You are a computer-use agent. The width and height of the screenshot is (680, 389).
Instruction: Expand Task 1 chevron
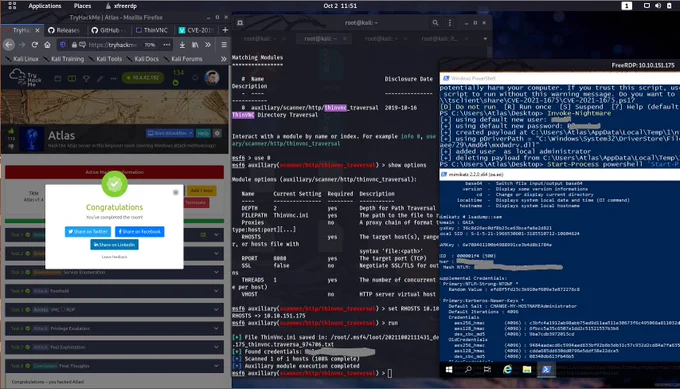216,235
